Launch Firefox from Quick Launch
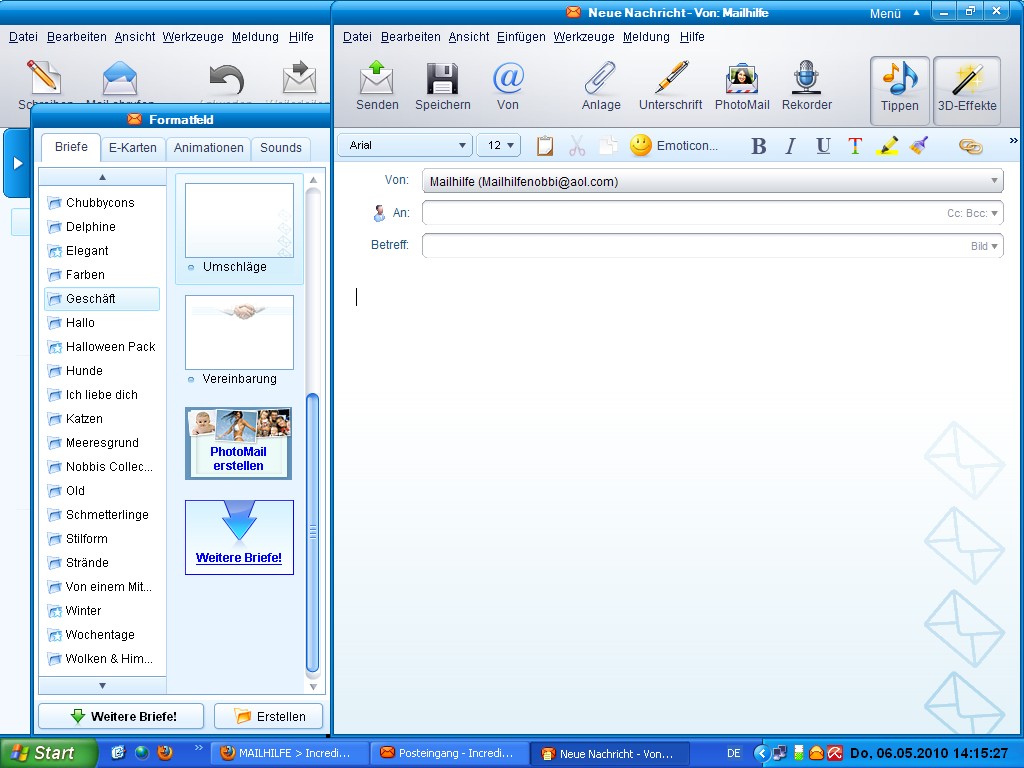Viewport: 1024px width, 768px height. pyautogui.click(x=165, y=752)
